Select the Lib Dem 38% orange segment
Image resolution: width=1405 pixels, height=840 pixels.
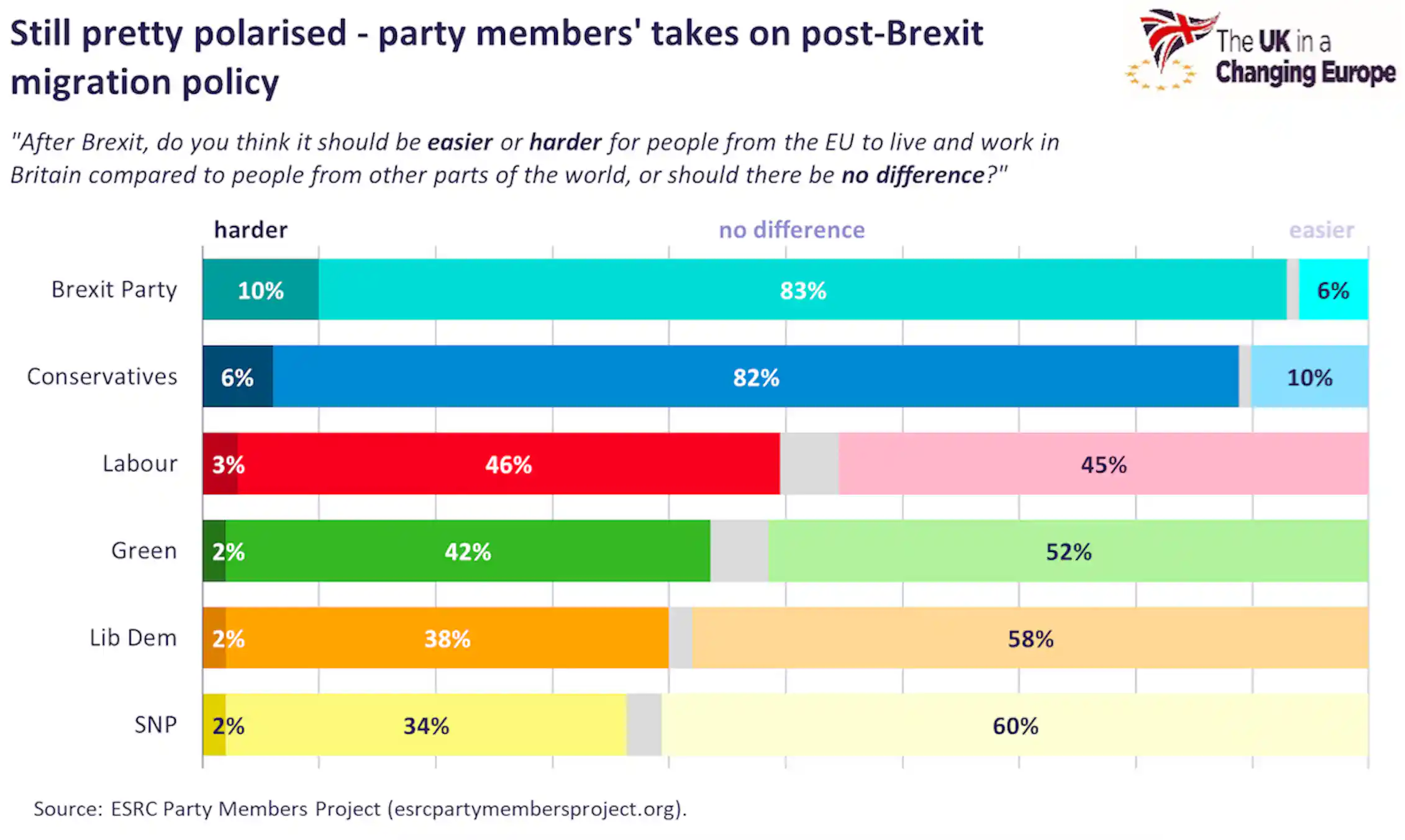(x=447, y=638)
